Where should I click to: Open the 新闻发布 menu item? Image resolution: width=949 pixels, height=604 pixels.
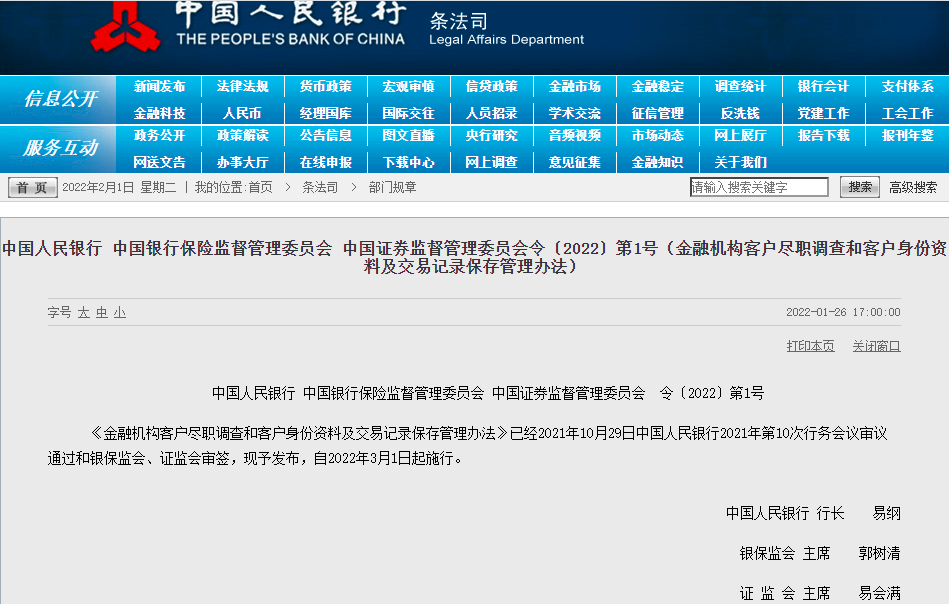point(159,87)
